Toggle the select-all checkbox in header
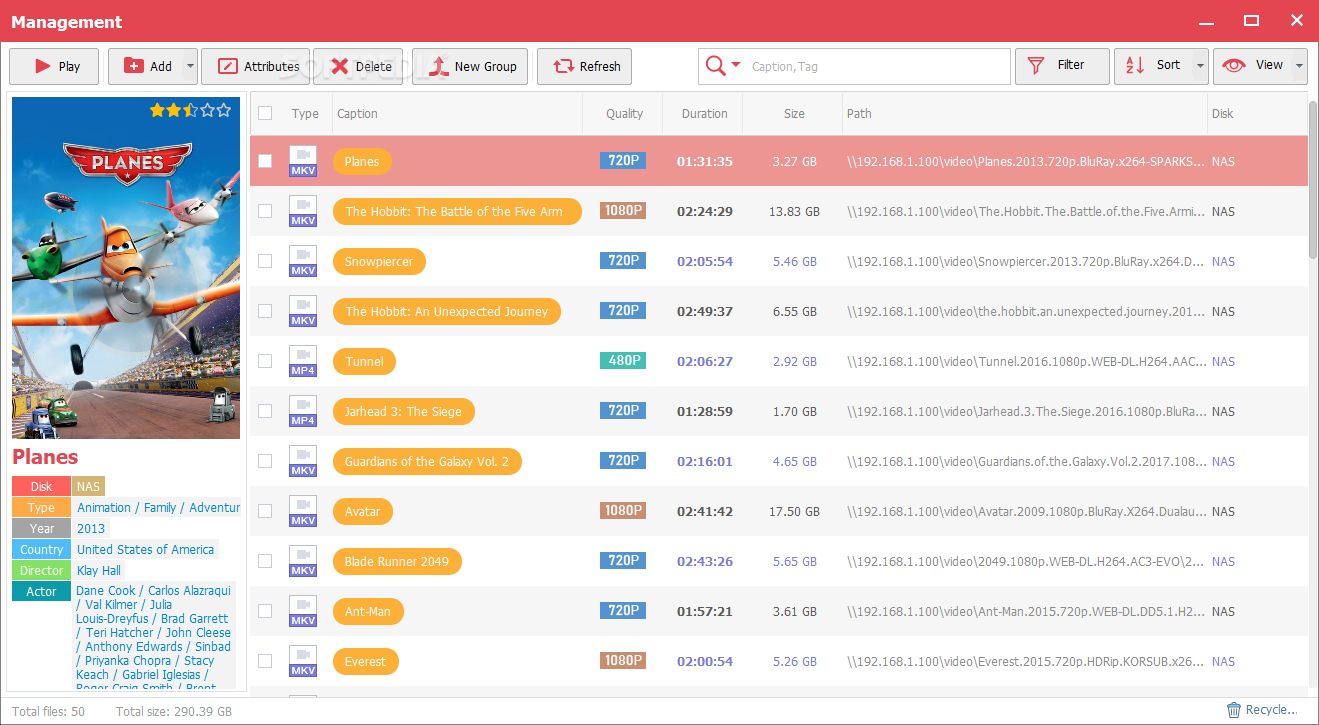This screenshot has width=1319, height=725. tap(265, 113)
